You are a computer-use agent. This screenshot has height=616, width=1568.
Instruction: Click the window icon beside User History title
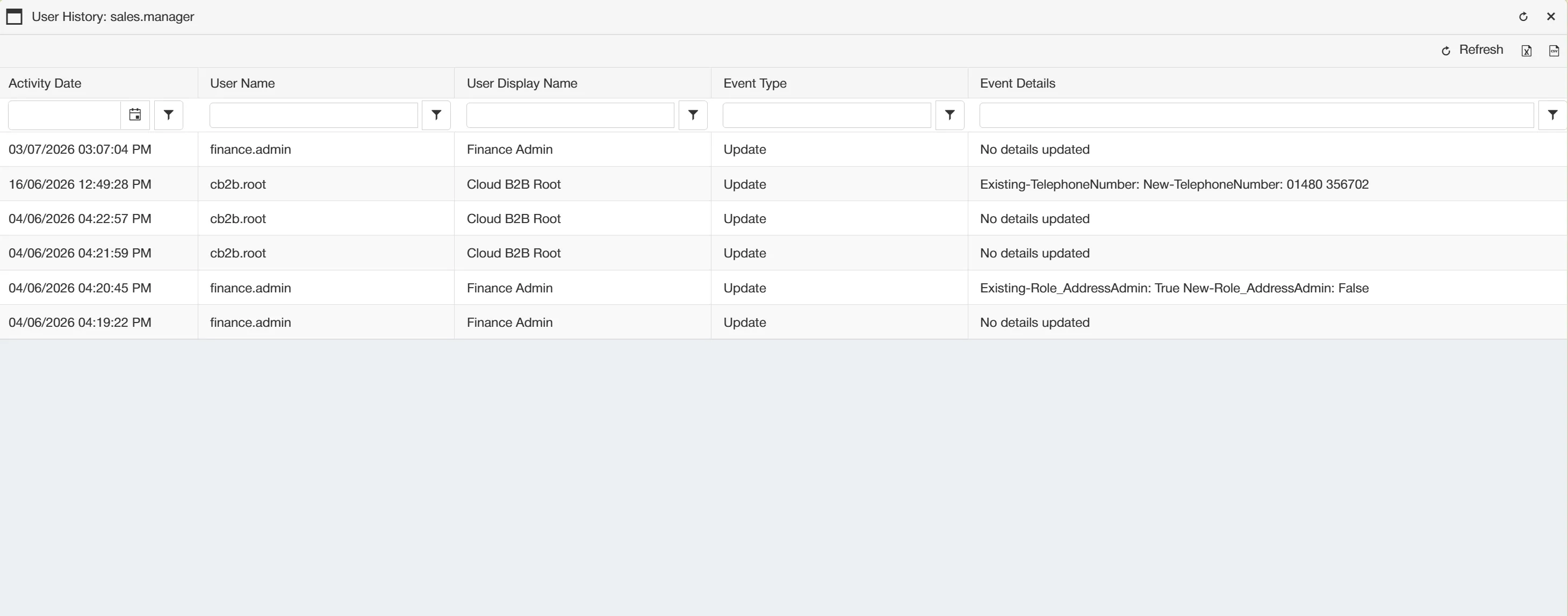coord(14,17)
